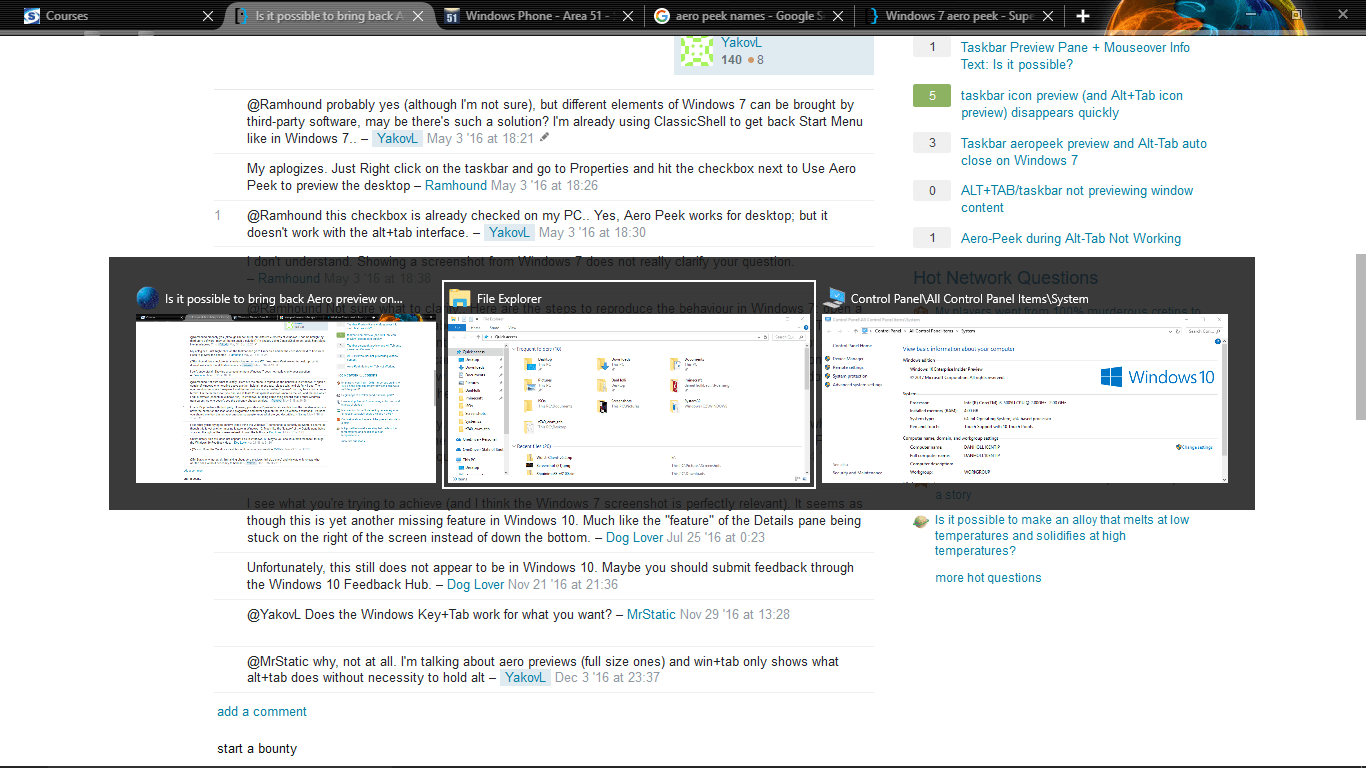Close the Windows Phone - Area 51 tab
Screen dimensions: 1366x768
(627, 16)
